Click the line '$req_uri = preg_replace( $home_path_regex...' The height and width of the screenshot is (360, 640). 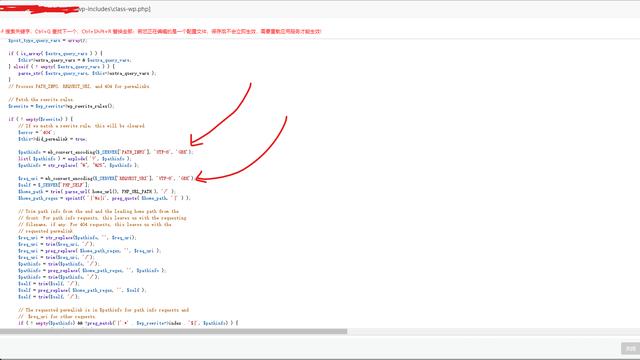point(89,251)
